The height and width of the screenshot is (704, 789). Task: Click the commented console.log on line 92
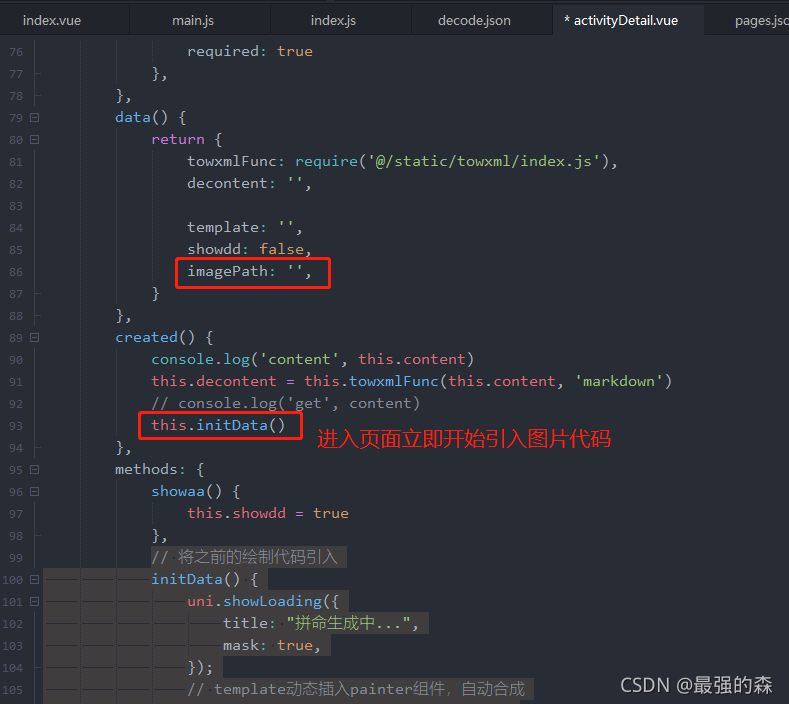click(x=285, y=404)
